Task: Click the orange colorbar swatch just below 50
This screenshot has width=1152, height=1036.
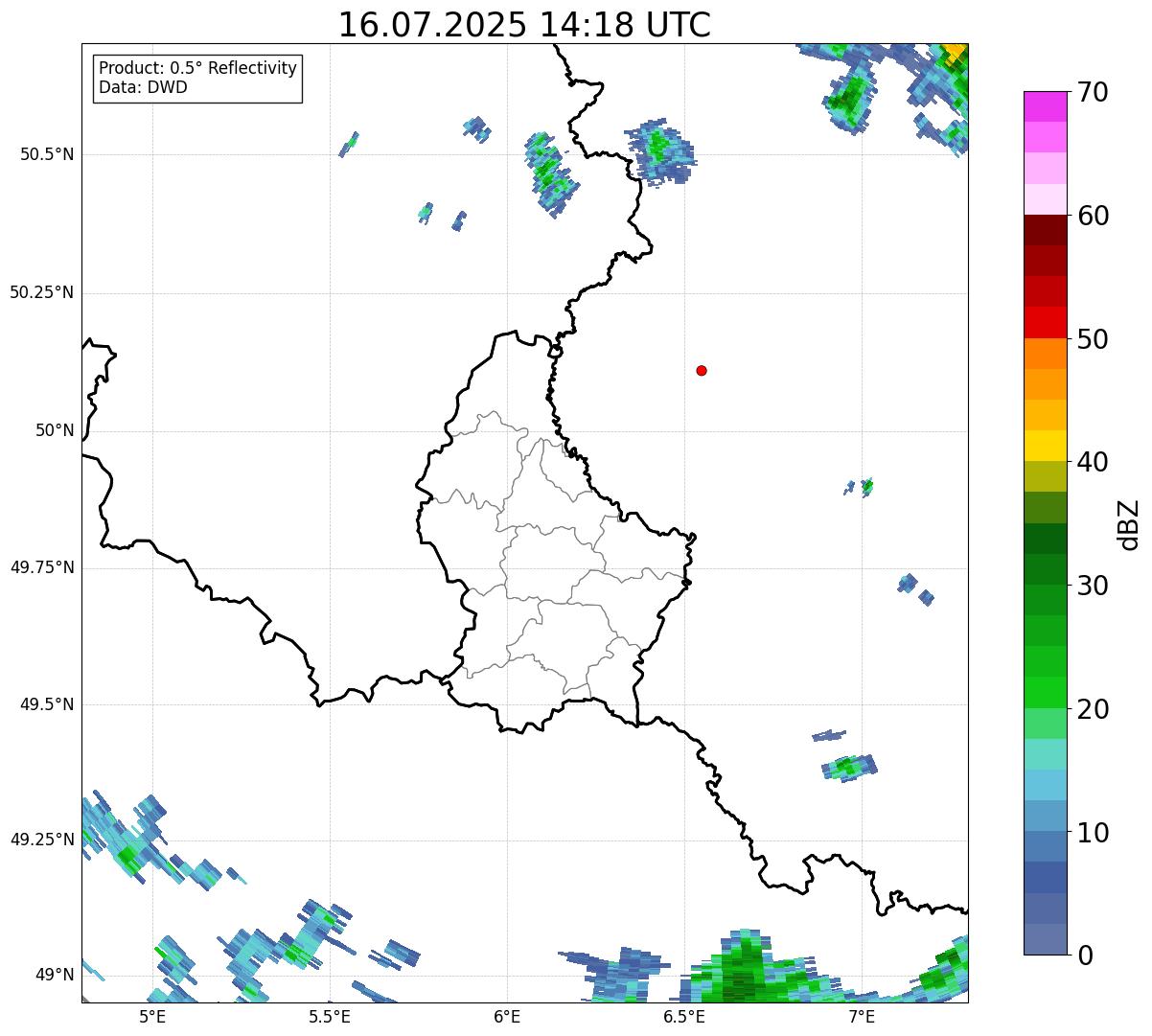Action: point(1046,354)
